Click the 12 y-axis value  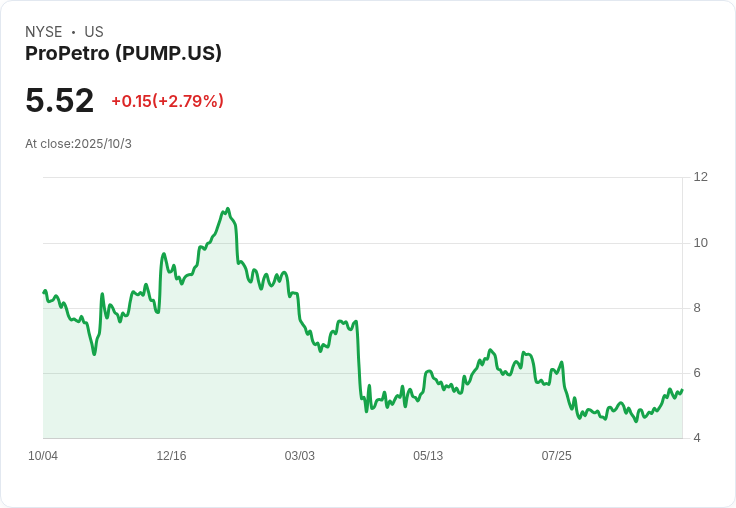[x=700, y=177]
